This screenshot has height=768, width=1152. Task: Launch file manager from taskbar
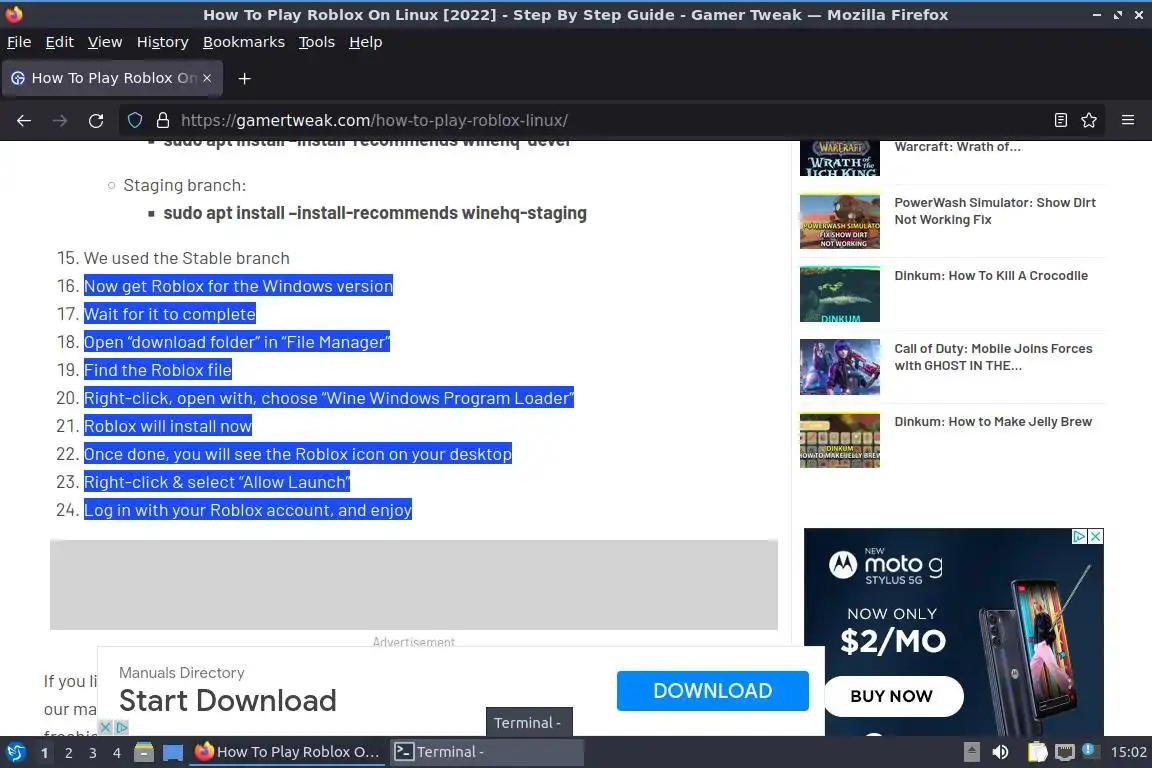[x=144, y=753]
